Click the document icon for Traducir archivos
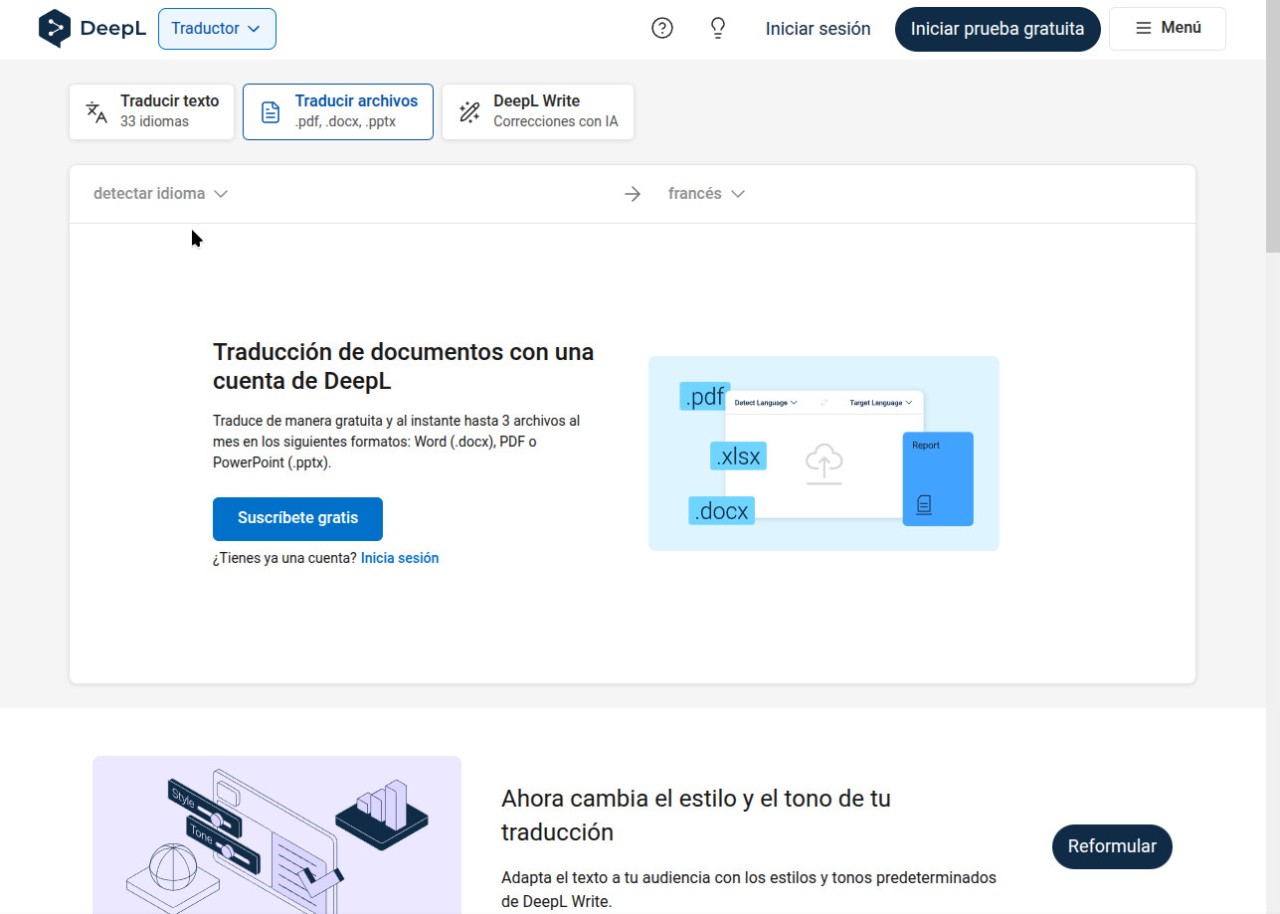Viewport: 1280px width, 914px height. click(270, 112)
